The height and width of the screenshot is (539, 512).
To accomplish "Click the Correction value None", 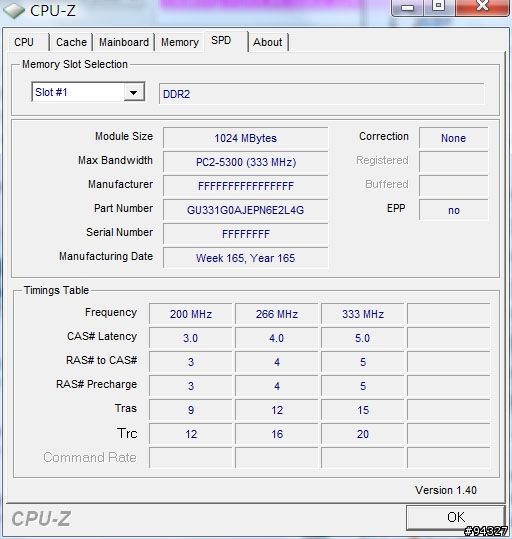I will pos(454,138).
